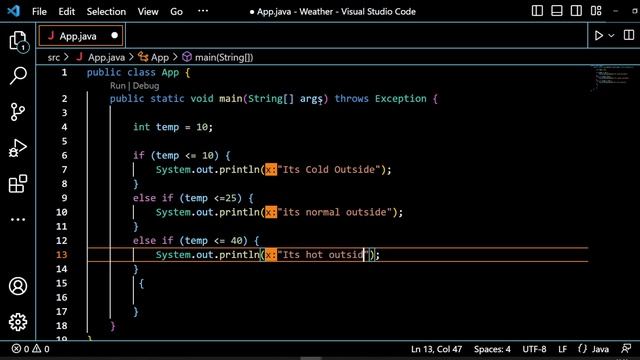Open the File menu
The image size is (640, 360).
39,11
